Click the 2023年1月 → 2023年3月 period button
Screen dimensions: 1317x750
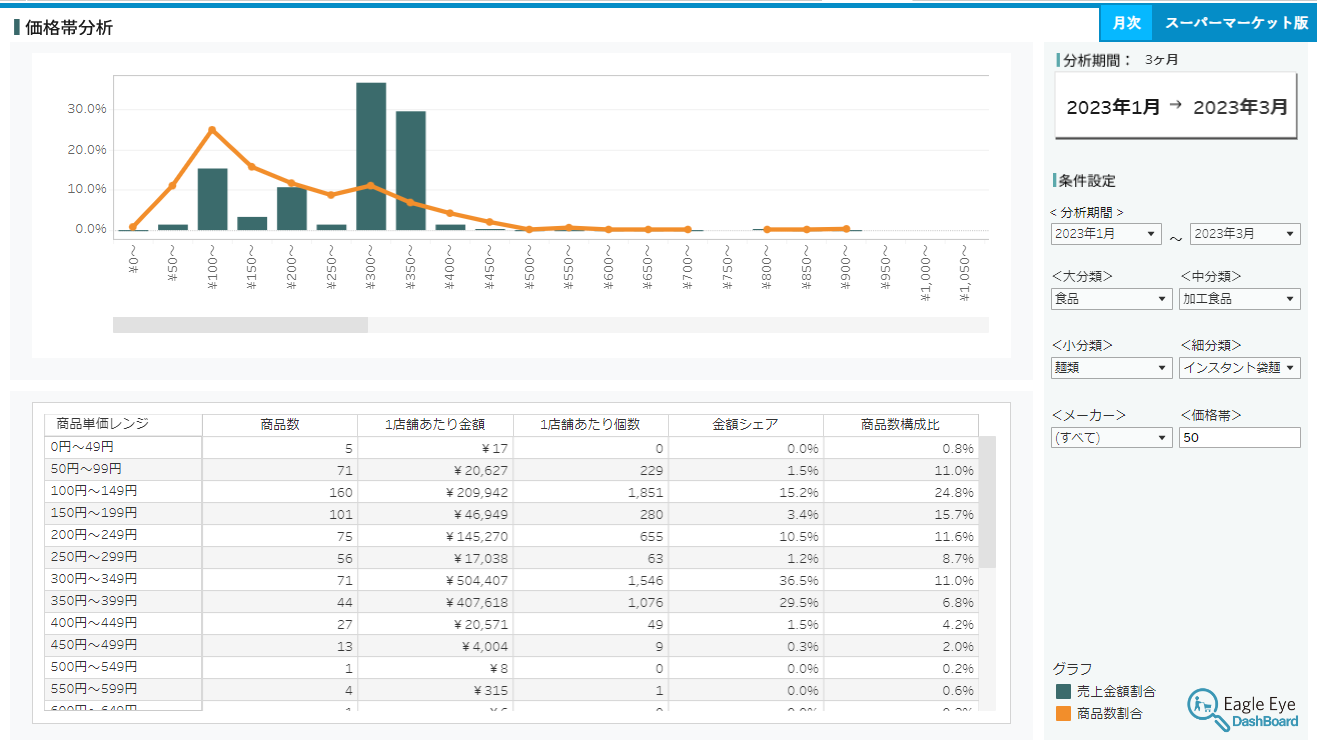1176,106
